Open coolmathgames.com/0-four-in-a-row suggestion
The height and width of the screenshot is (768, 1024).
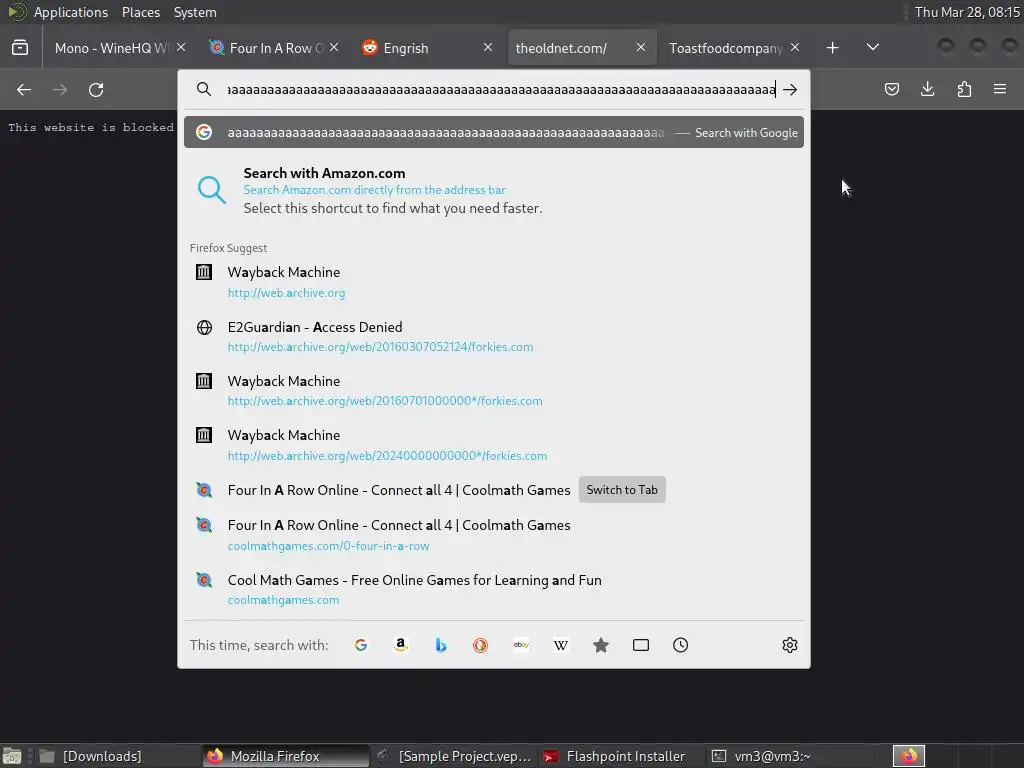pyautogui.click(x=494, y=535)
